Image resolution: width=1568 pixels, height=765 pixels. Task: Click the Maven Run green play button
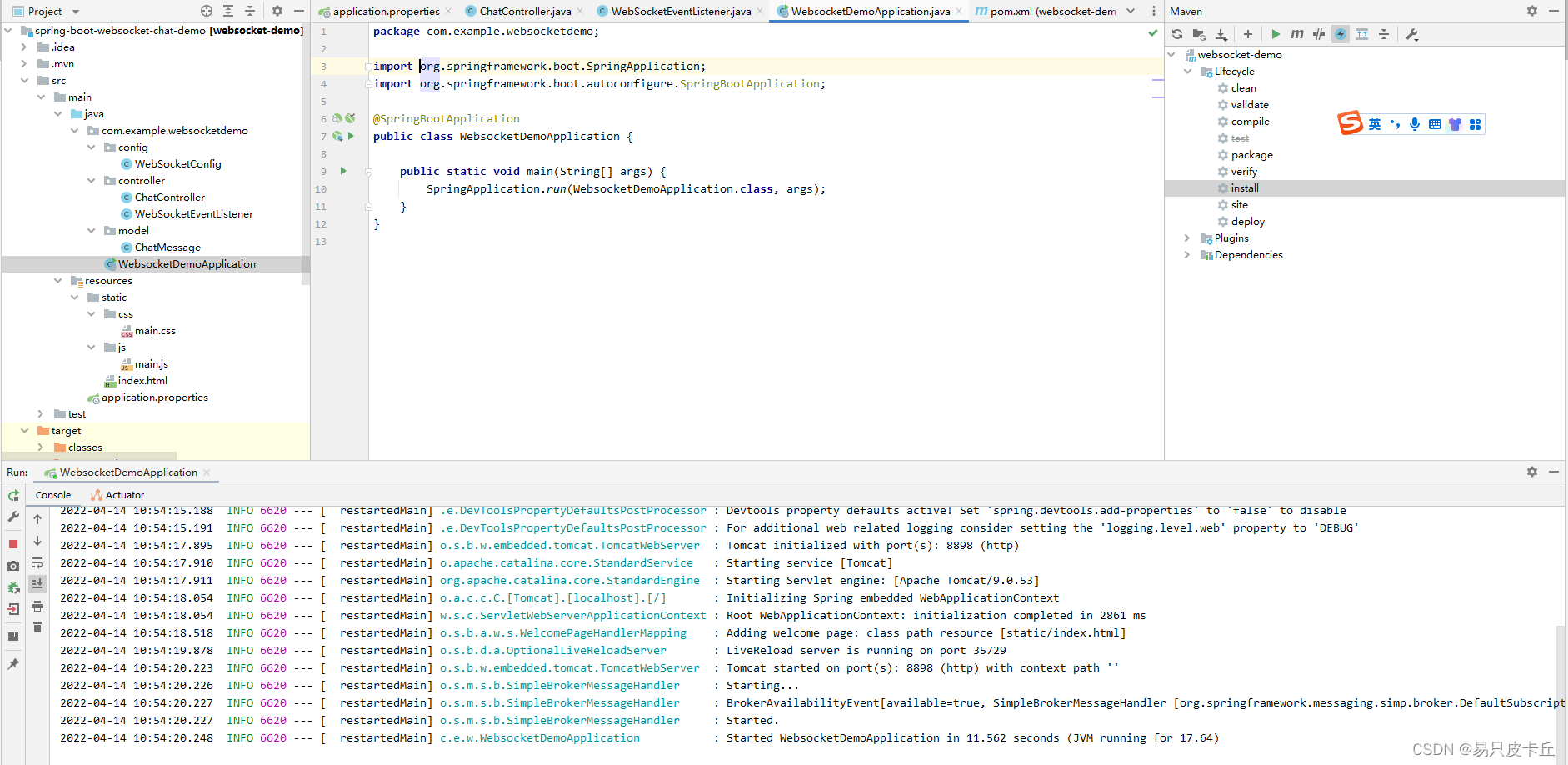coord(1275,34)
